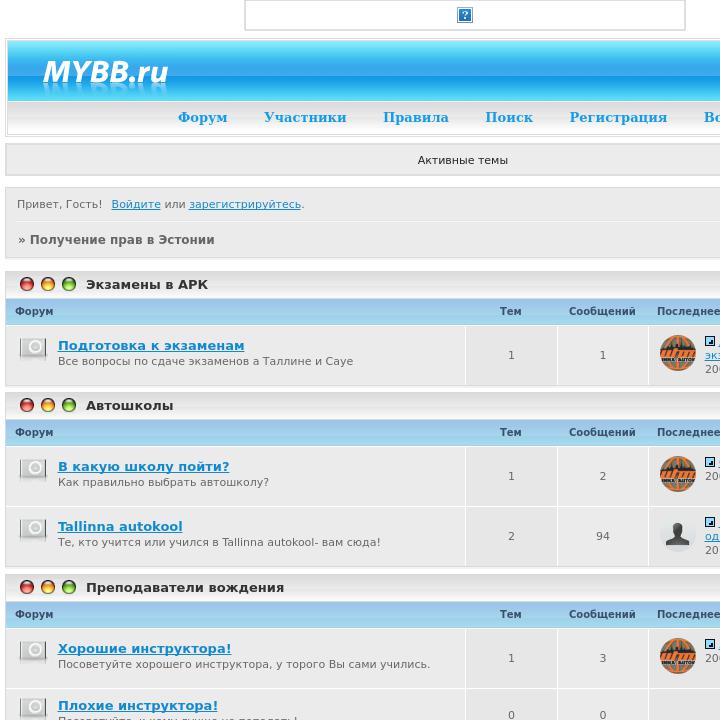The height and width of the screenshot is (720, 720).
Task: Click red circle in Преподаватели вождения header
Action: click(x=27, y=587)
